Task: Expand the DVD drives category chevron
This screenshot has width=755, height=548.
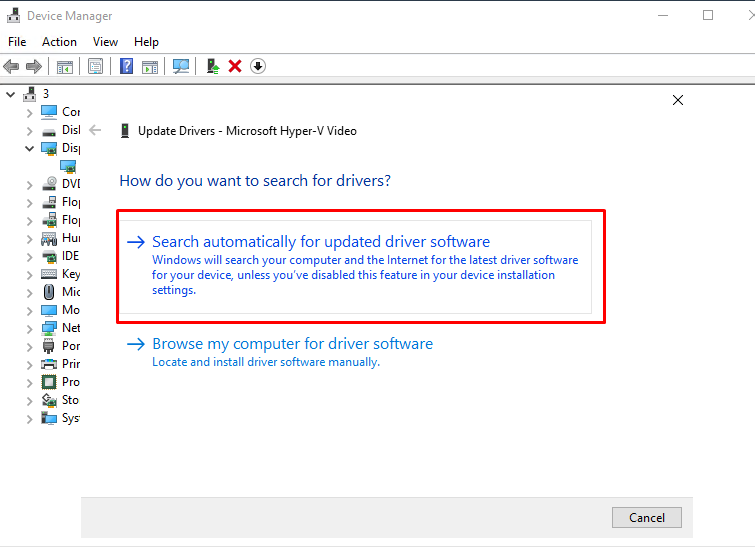Action: click(29, 185)
